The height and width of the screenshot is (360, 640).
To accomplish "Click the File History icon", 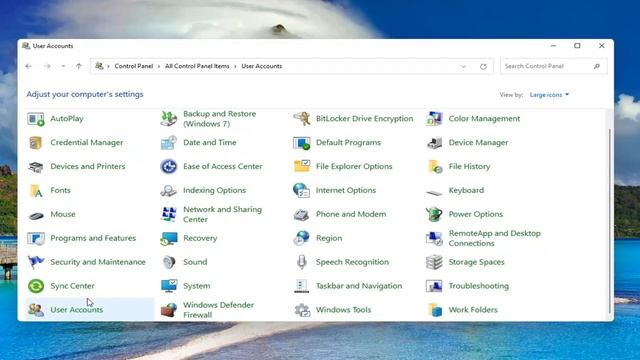I will (434, 167).
